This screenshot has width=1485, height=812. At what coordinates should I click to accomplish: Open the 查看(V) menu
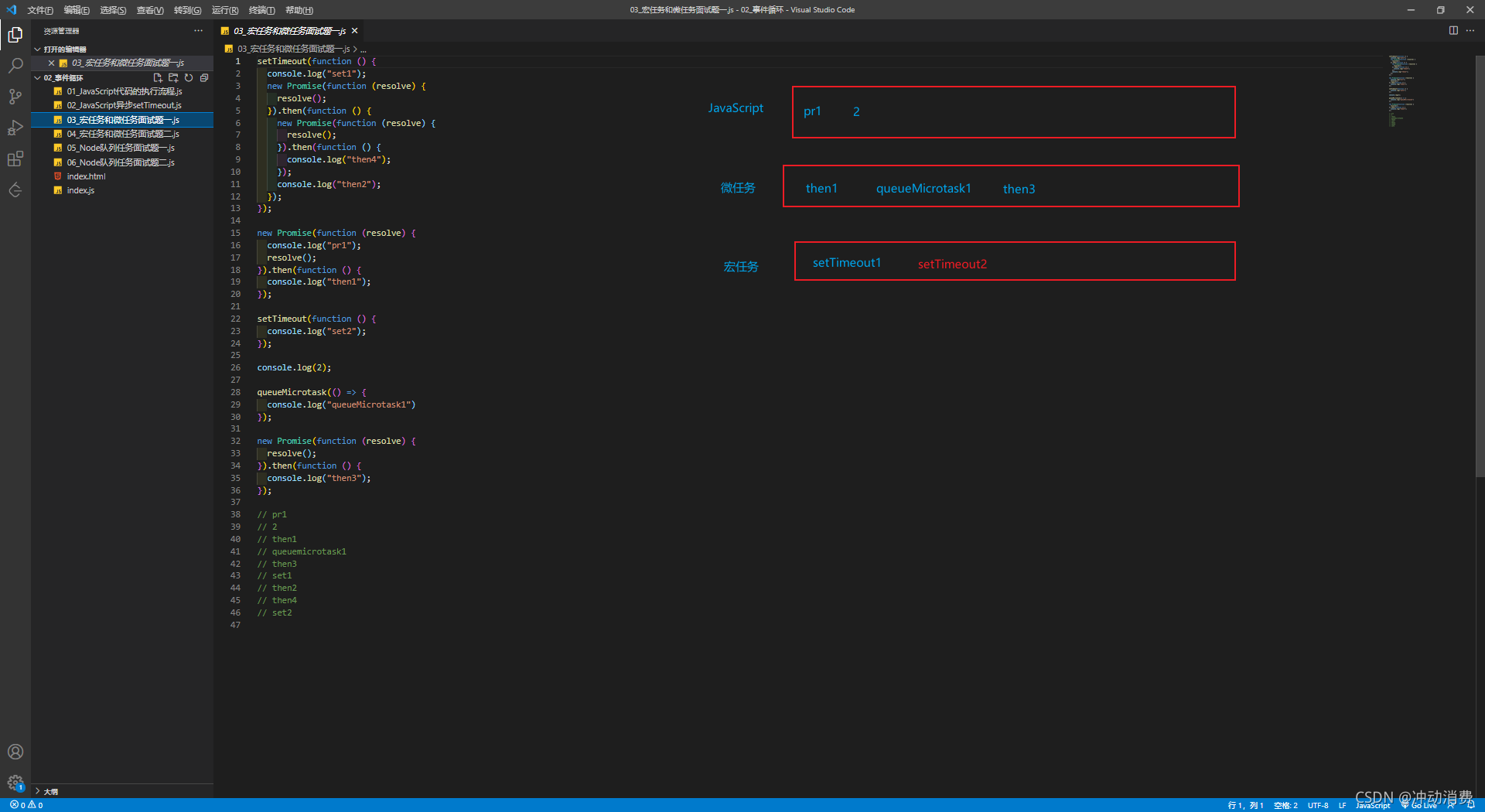(150, 10)
